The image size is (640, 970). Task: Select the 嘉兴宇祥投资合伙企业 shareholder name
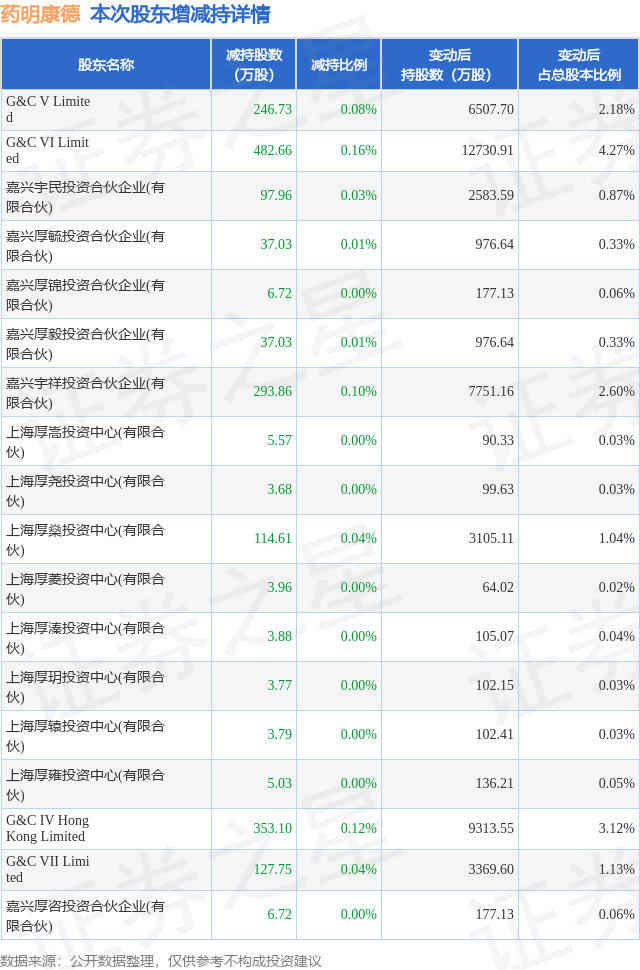(x=85, y=393)
